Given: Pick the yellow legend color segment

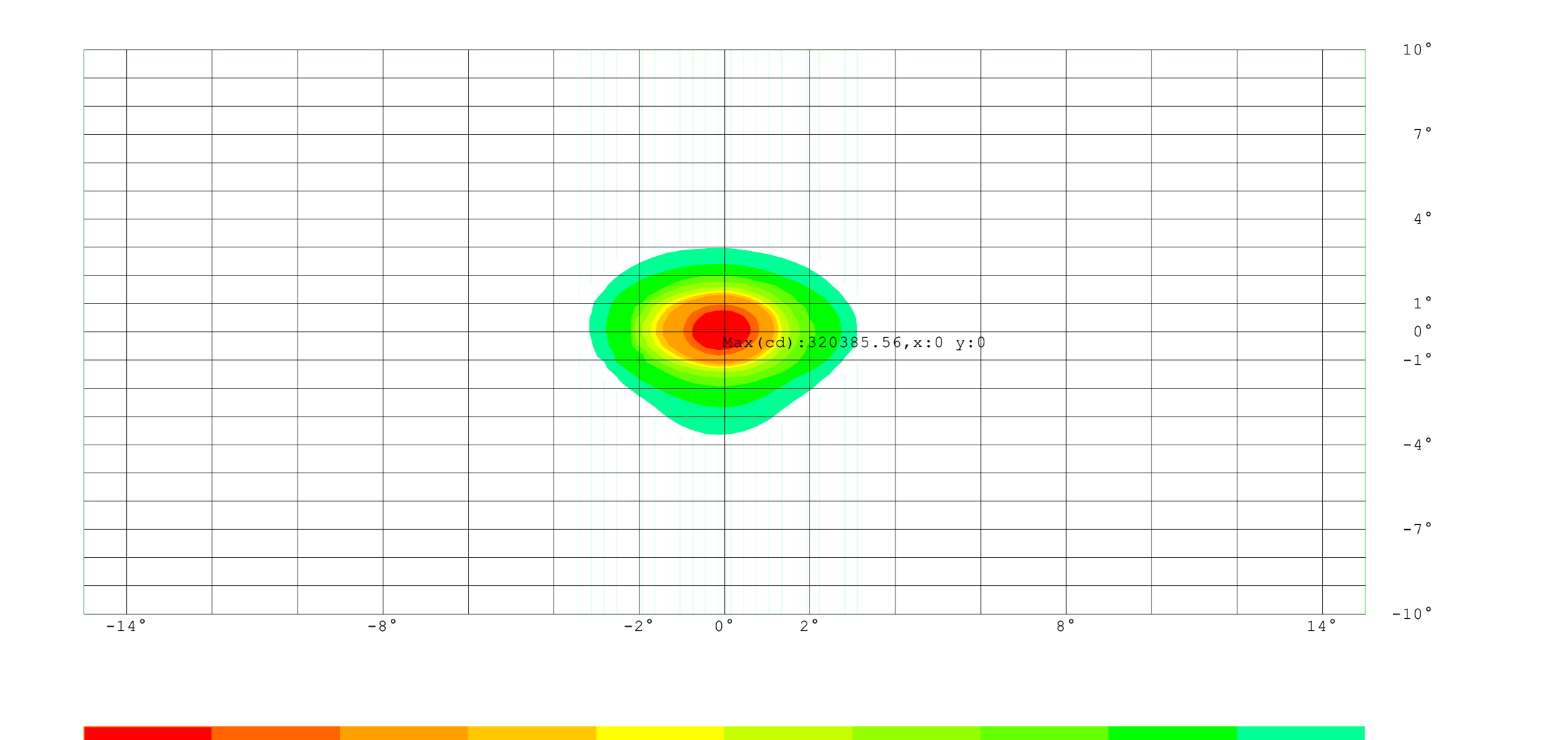Looking at the screenshot, I should pyautogui.click(x=660, y=733).
